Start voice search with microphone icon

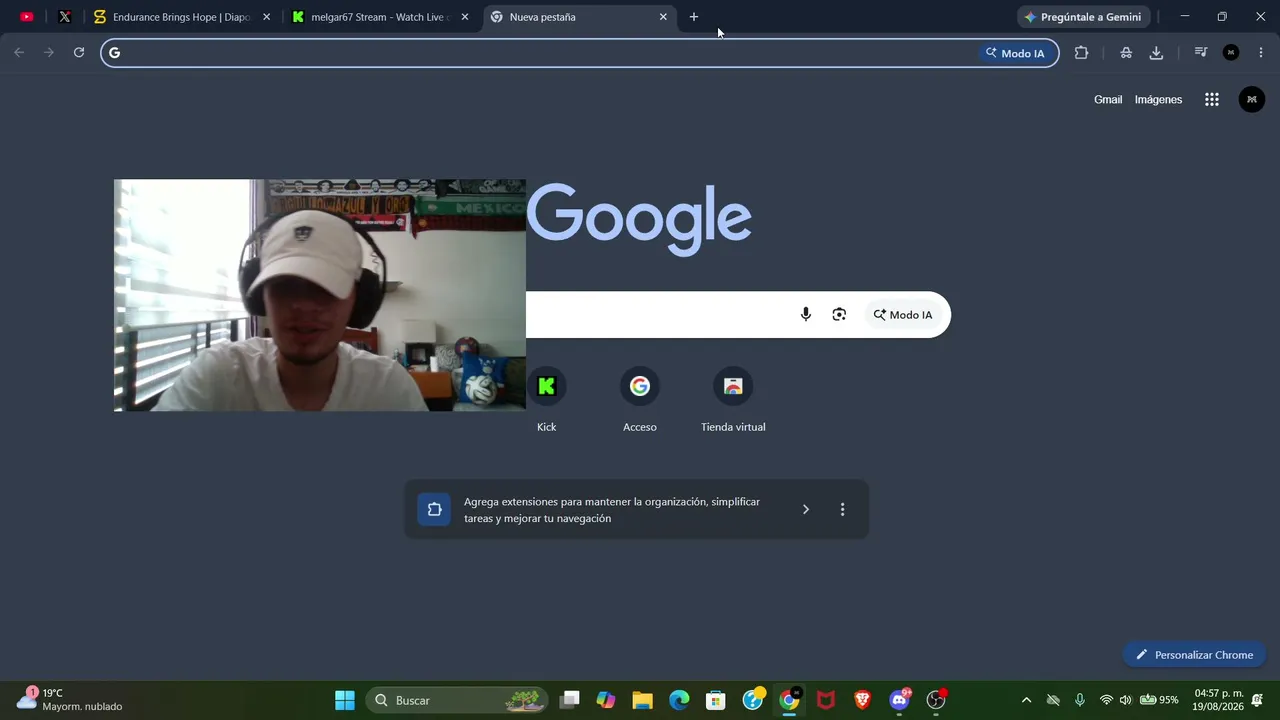point(806,315)
